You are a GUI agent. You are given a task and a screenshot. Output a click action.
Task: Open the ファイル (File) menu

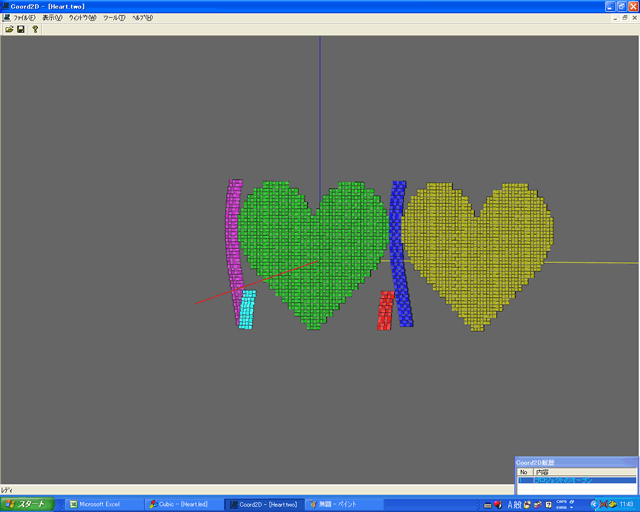coord(24,17)
